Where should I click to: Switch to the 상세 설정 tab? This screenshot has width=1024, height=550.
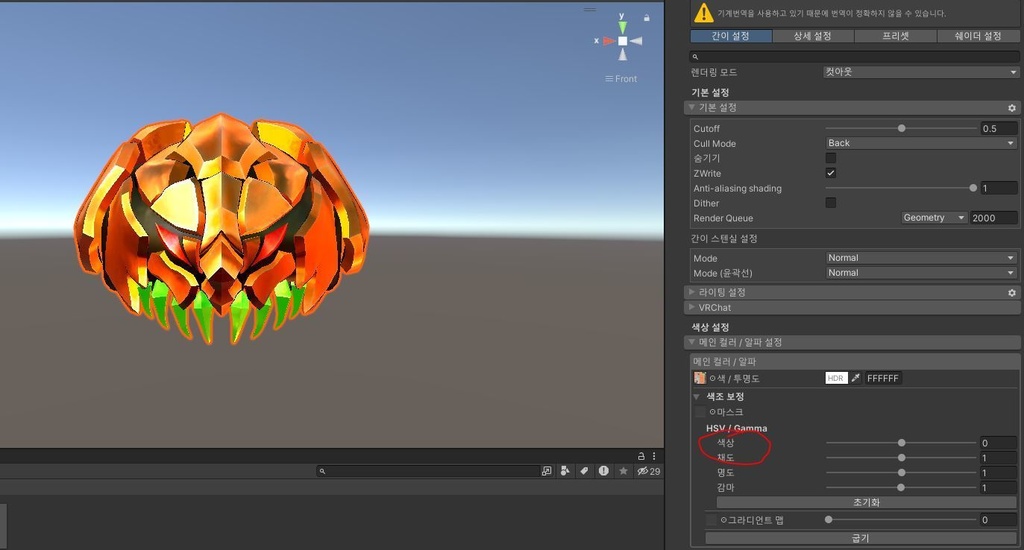point(813,36)
